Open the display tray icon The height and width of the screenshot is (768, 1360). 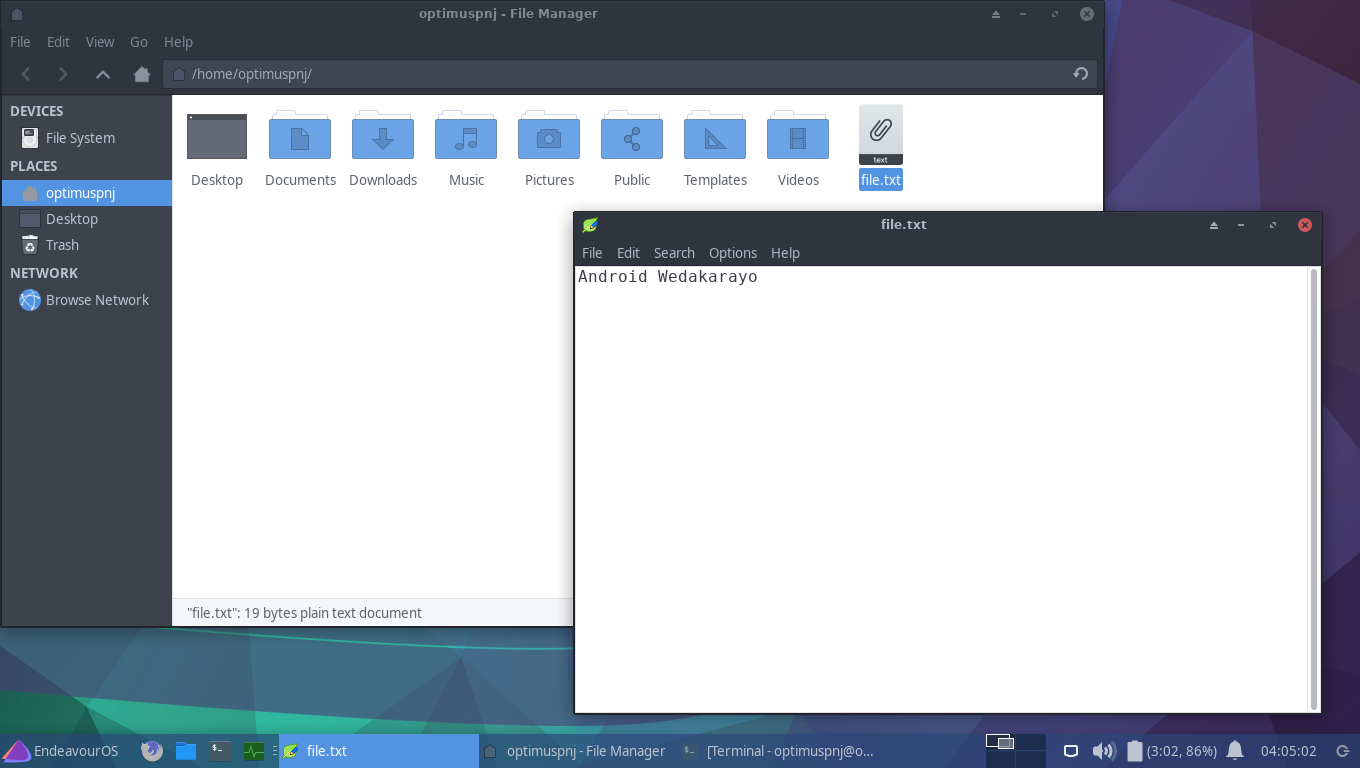pos(1070,751)
